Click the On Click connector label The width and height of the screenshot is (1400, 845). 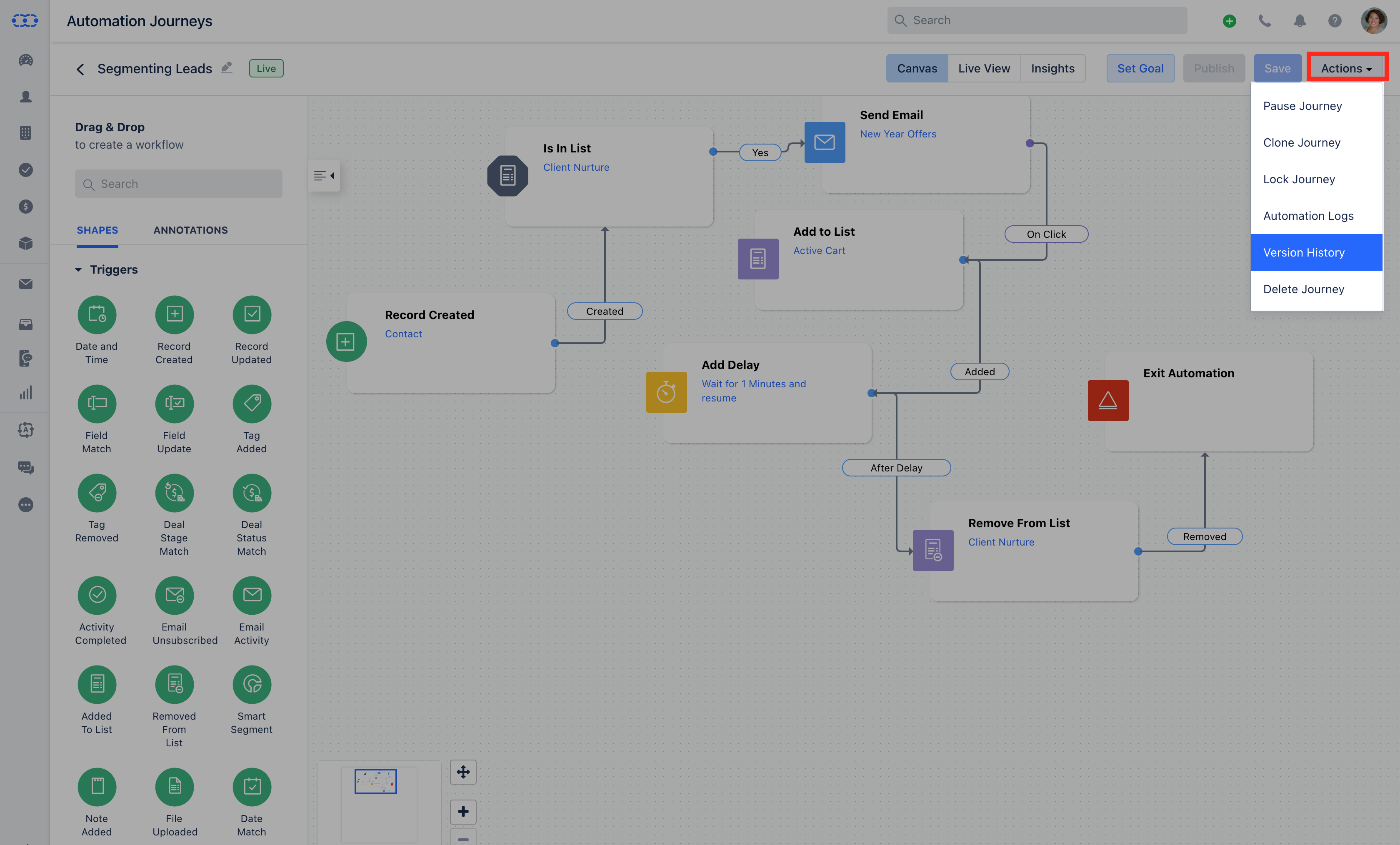pyautogui.click(x=1046, y=234)
